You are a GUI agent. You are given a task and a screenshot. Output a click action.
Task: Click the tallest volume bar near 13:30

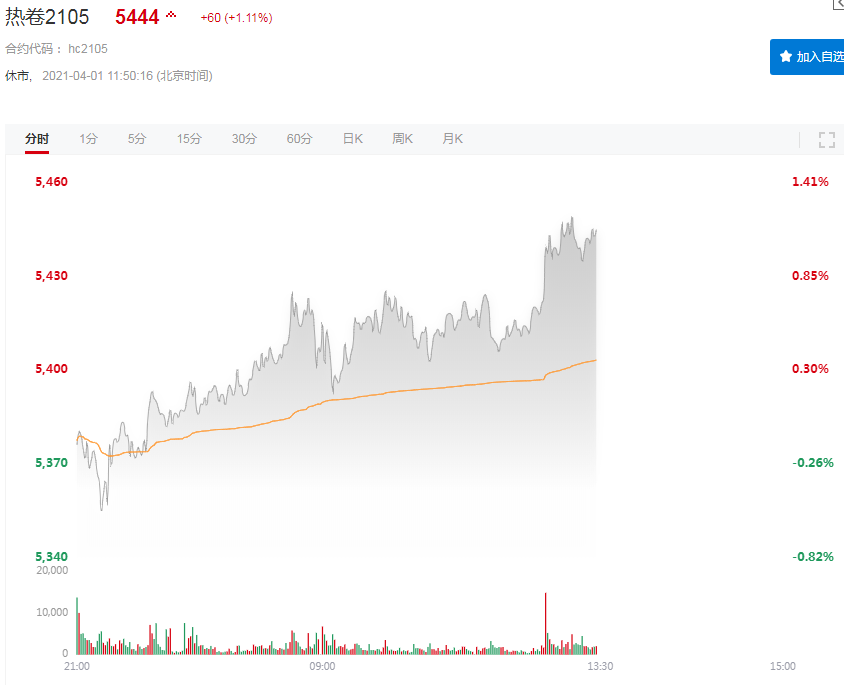545,622
